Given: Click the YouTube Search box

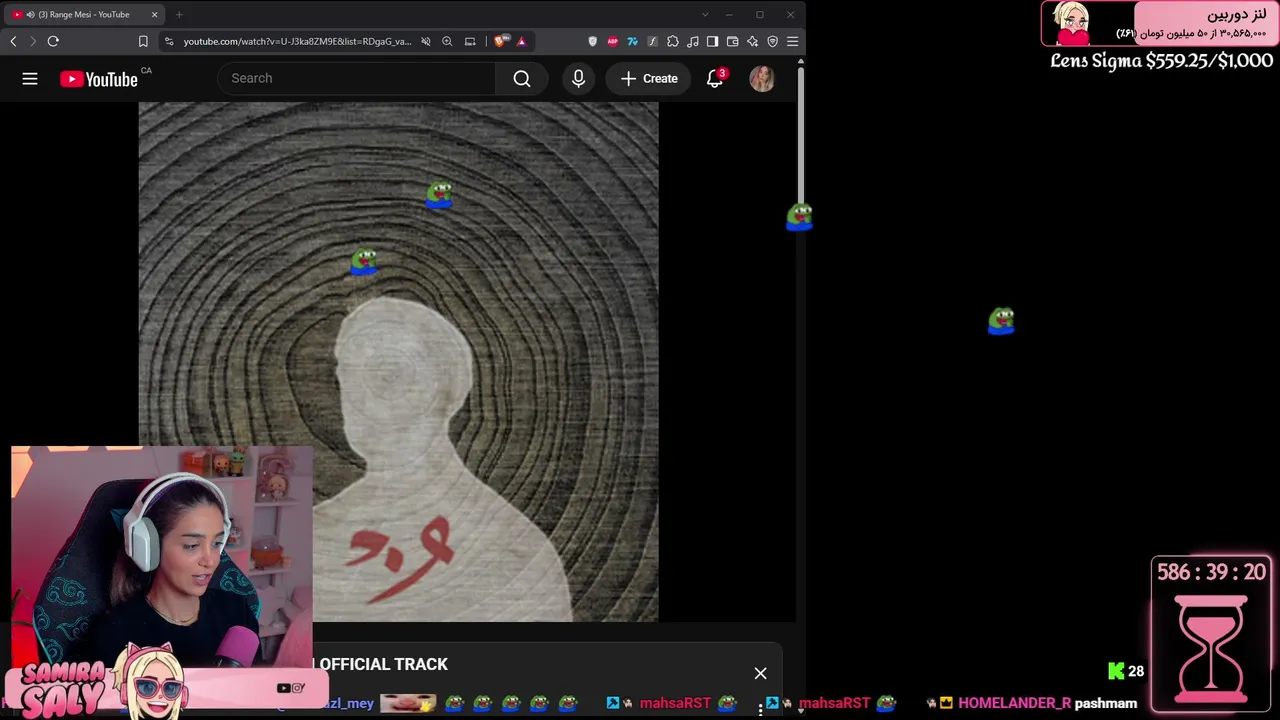Looking at the screenshot, I should point(357,78).
